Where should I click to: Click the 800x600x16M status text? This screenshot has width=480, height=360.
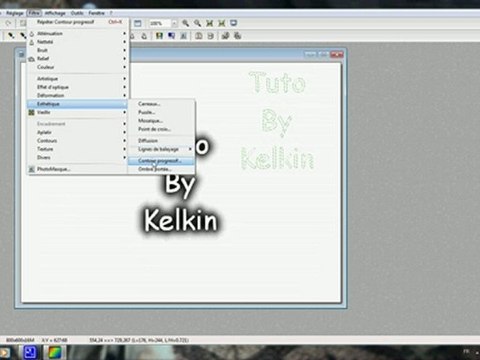coord(20,340)
